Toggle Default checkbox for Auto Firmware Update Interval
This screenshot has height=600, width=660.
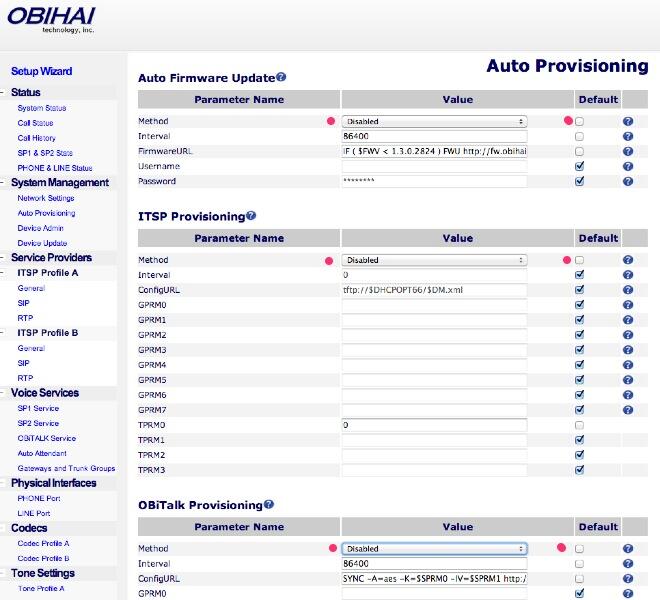(x=580, y=136)
